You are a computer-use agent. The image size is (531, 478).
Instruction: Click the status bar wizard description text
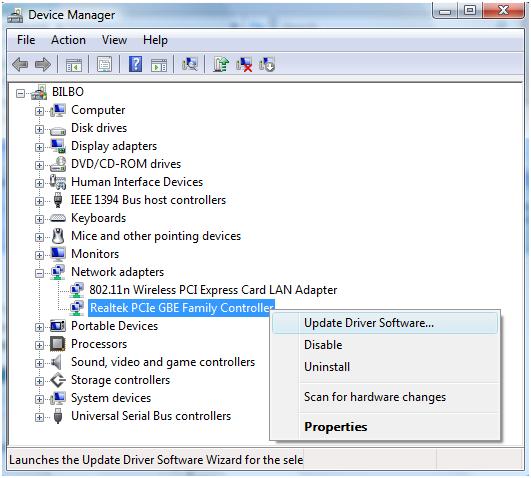point(156,460)
